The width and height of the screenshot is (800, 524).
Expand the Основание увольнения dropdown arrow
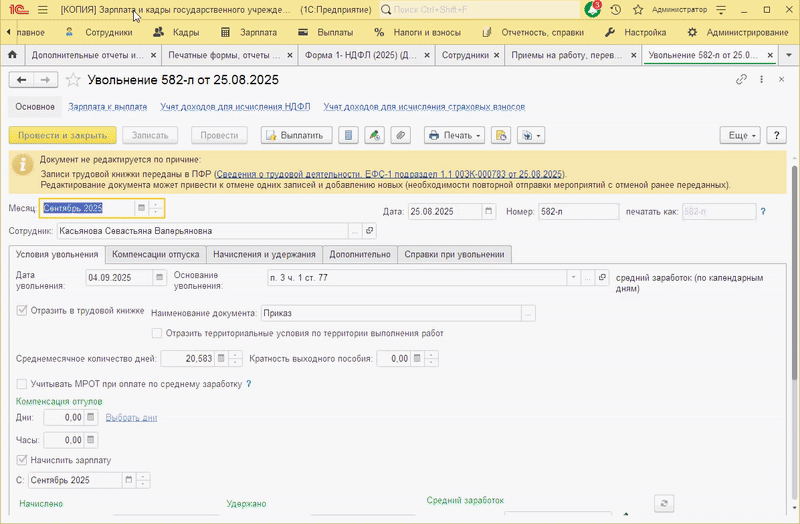(x=573, y=278)
